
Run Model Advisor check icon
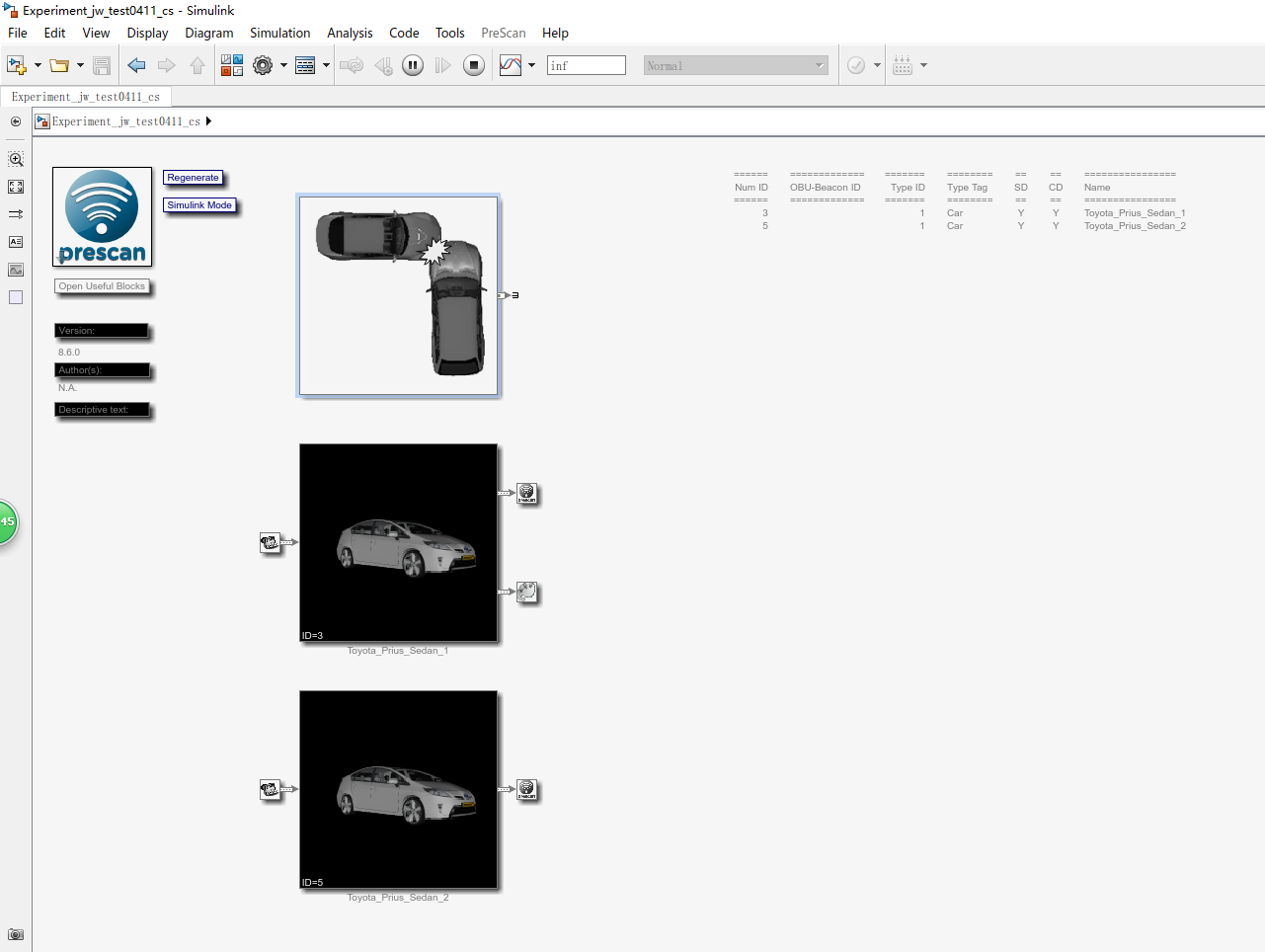[856, 66]
